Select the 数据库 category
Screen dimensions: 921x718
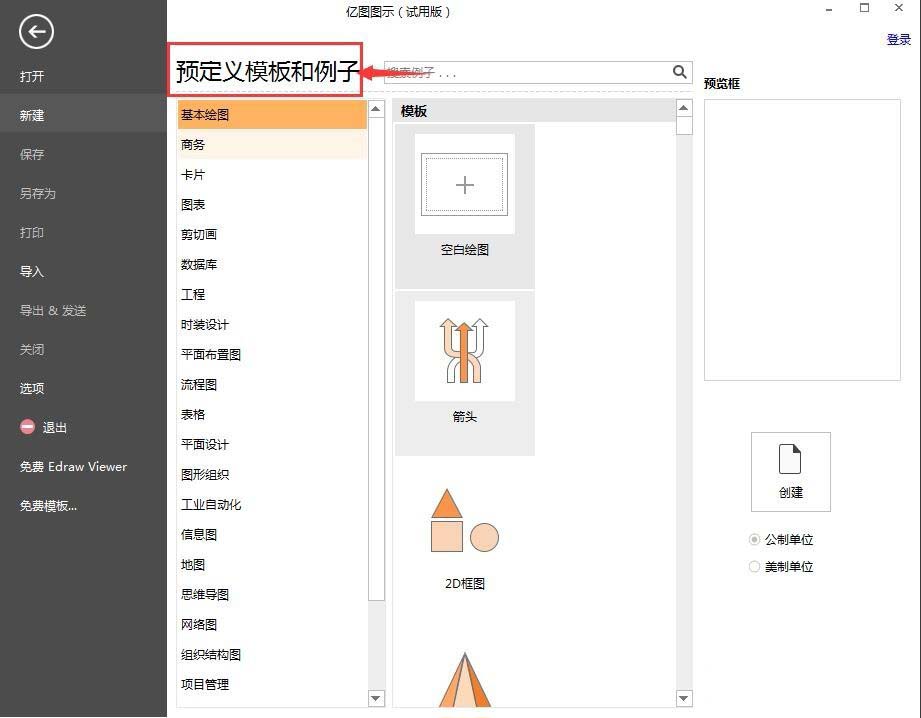(x=272, y=264)
